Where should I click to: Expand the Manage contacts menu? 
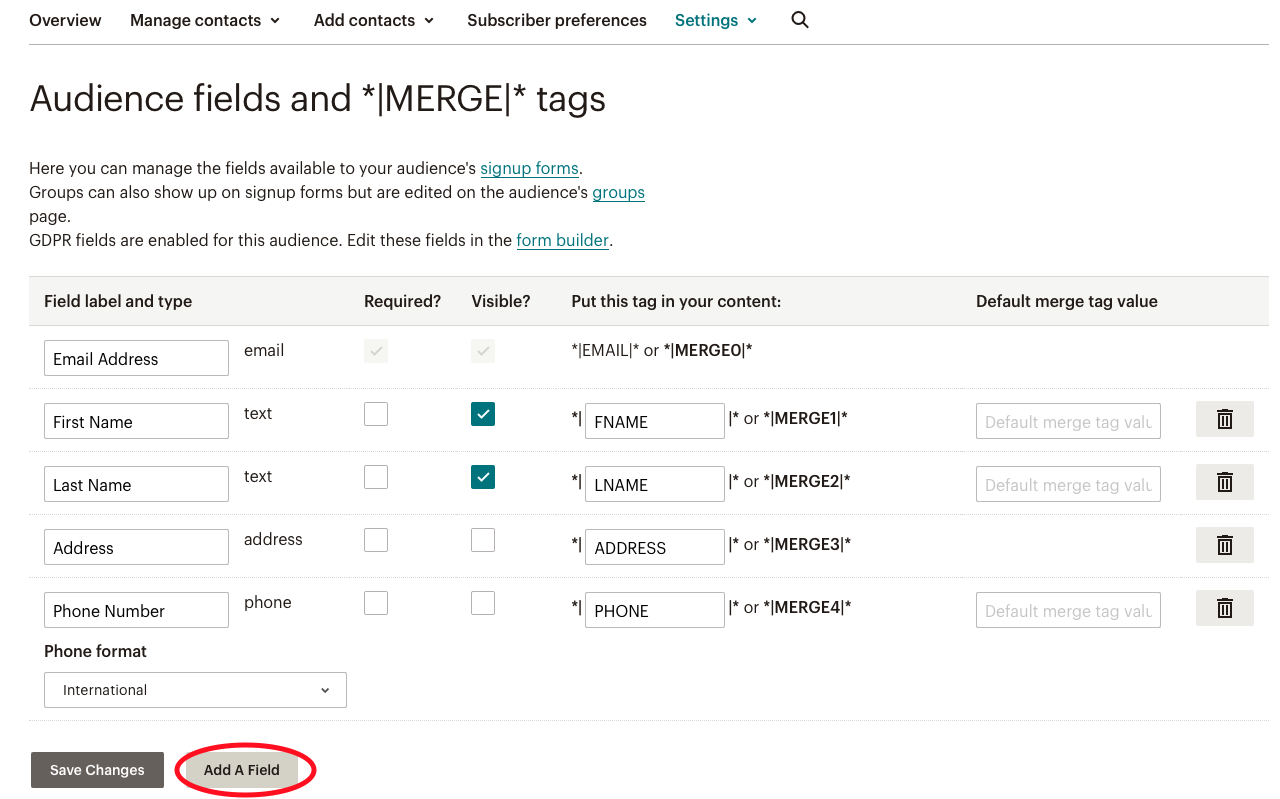coord(205,20)
